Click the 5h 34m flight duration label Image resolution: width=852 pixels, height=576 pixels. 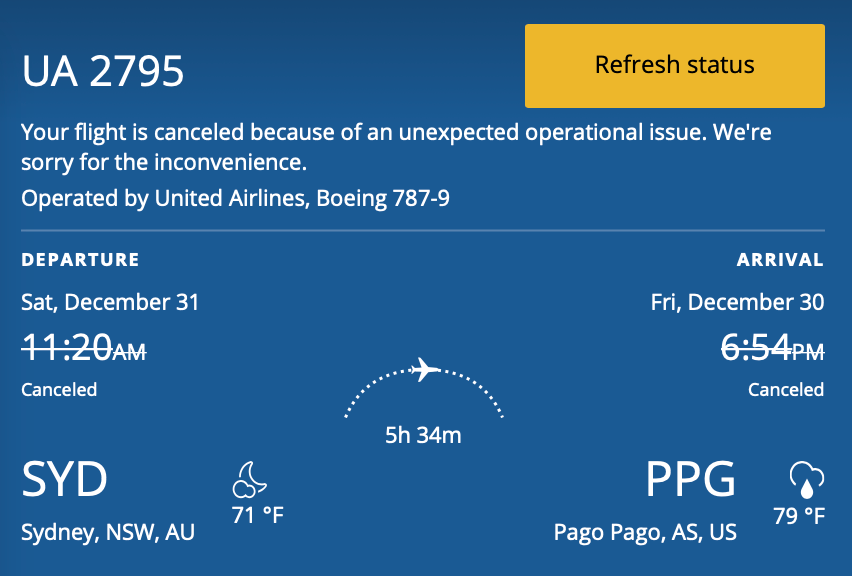click(423, 435)
